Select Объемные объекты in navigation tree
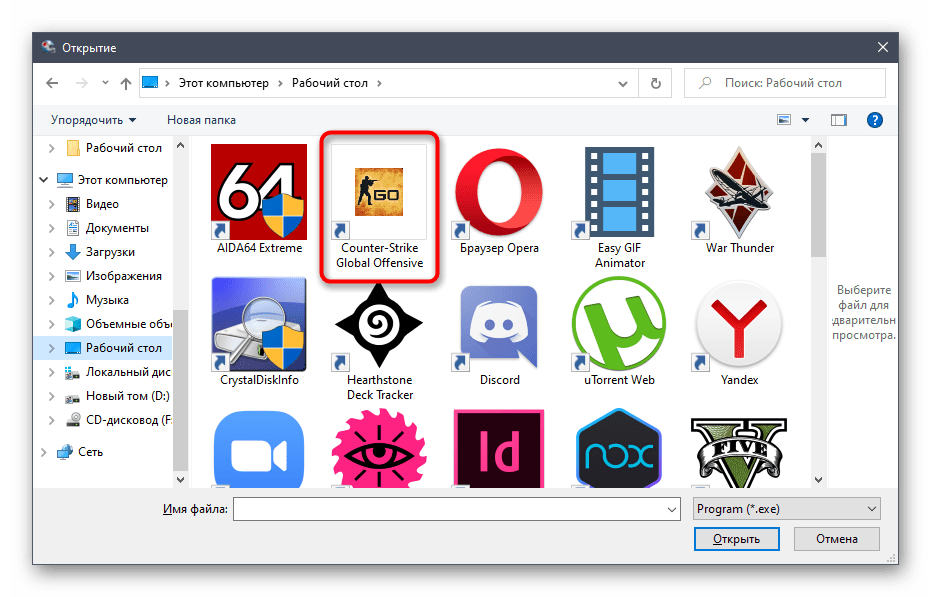Image resolution: width=931 pixels, height=597 pixels. pyautogui.click(x=128, y=324)
